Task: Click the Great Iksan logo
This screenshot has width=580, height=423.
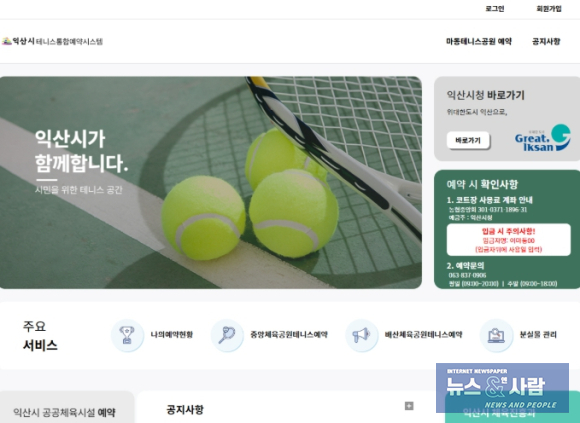Action: 542,138
